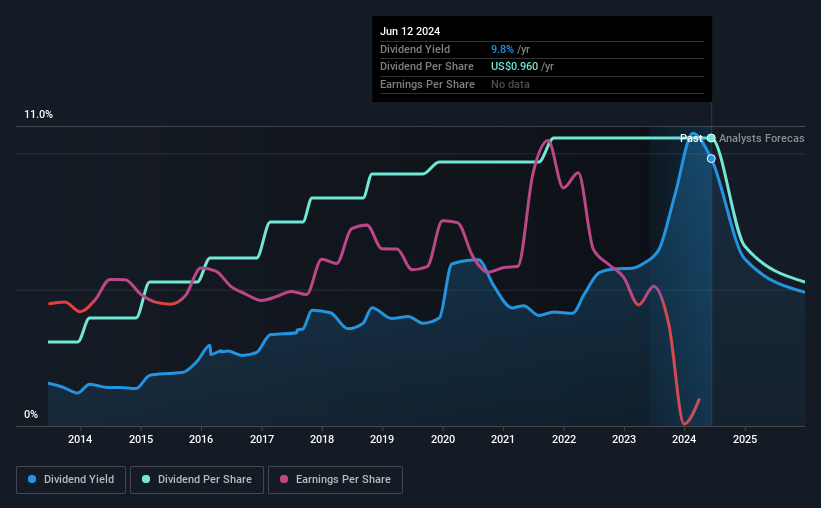Screen dimensions: 821x508
Task: Select the teal marker next to Past label
Action: 711,138
